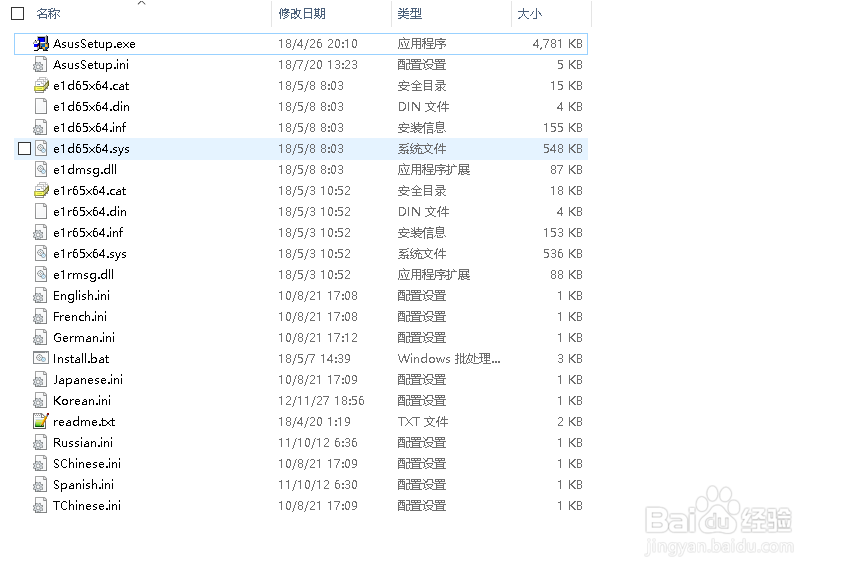Image resolution: width=841 pixels, height=576 pixels.
Task: Click the 18/7/20 13:23 date cell
Action: pos(318,65)
